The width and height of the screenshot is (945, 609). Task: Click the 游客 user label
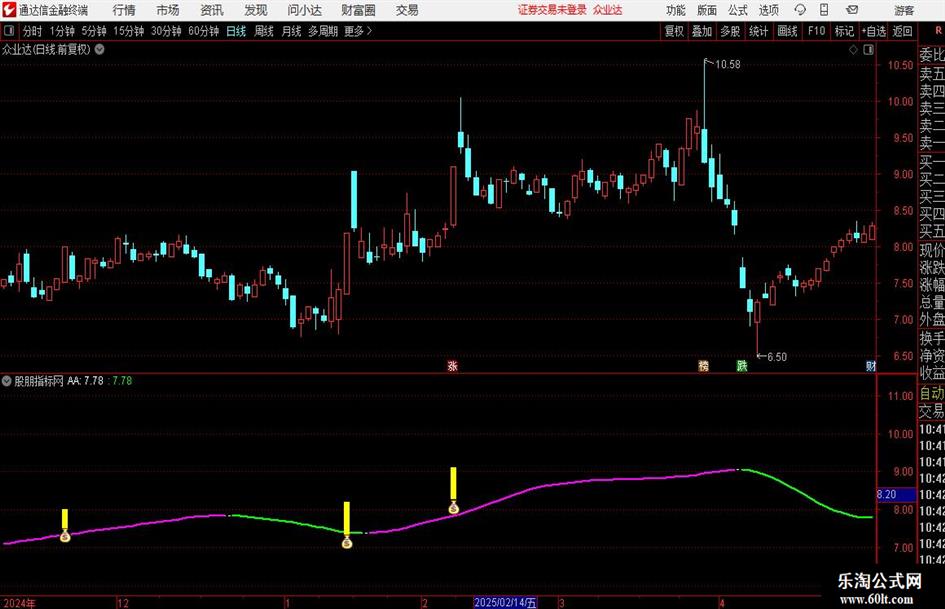click(903, 10)
